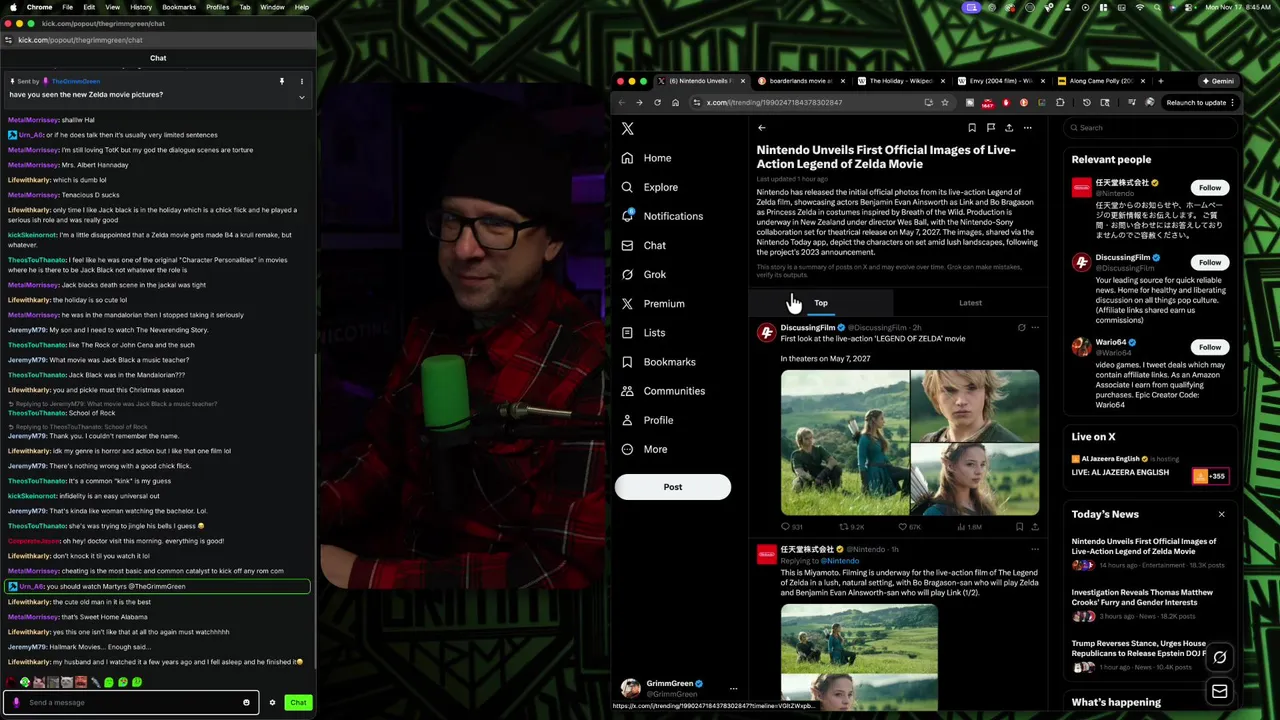Open Communities in the X sidebar
Screen dimensions: 1280x720
pyautogui.click(x=662, y=391)
